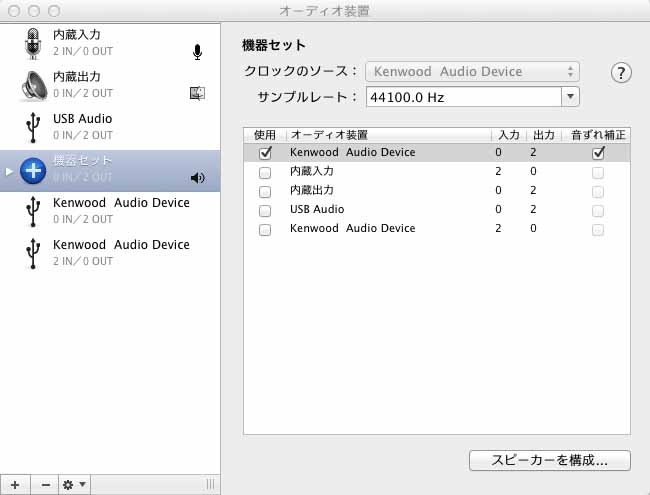
Task: Click the スピーカーを構成 button
Action: point(550,460)
